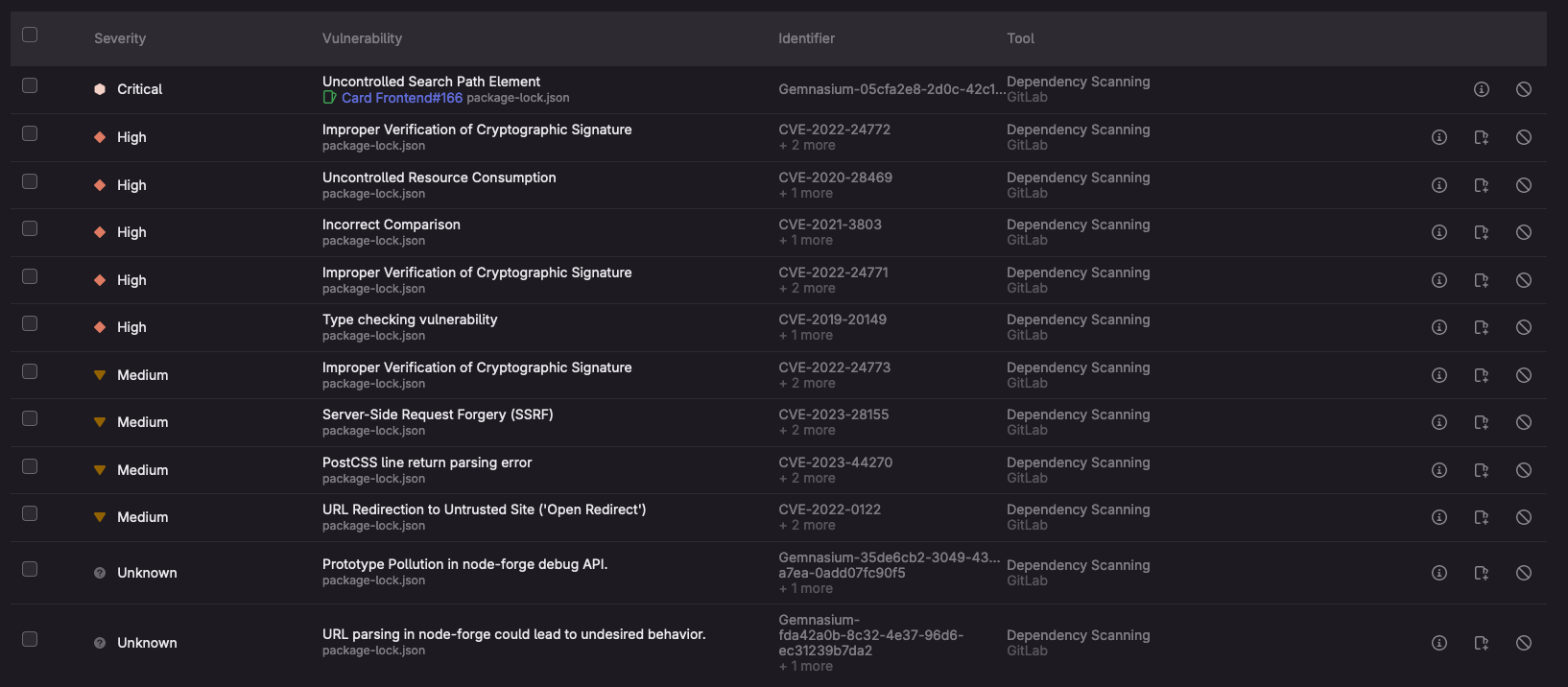Viewport: 1568px width, 687px height.
Task: Check the box for the Critical severity row
Action: (x=30, y=85)
